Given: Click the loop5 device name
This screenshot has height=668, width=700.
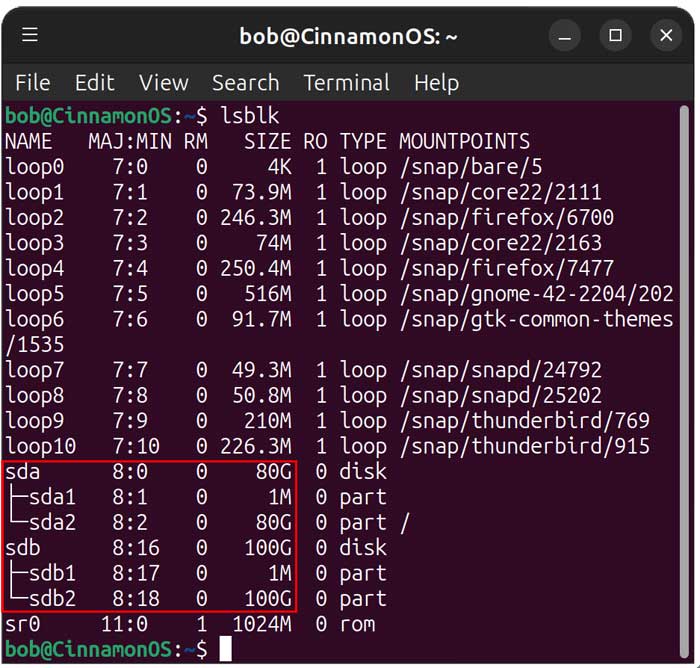Looking at the screenshot, I should 34,294.
